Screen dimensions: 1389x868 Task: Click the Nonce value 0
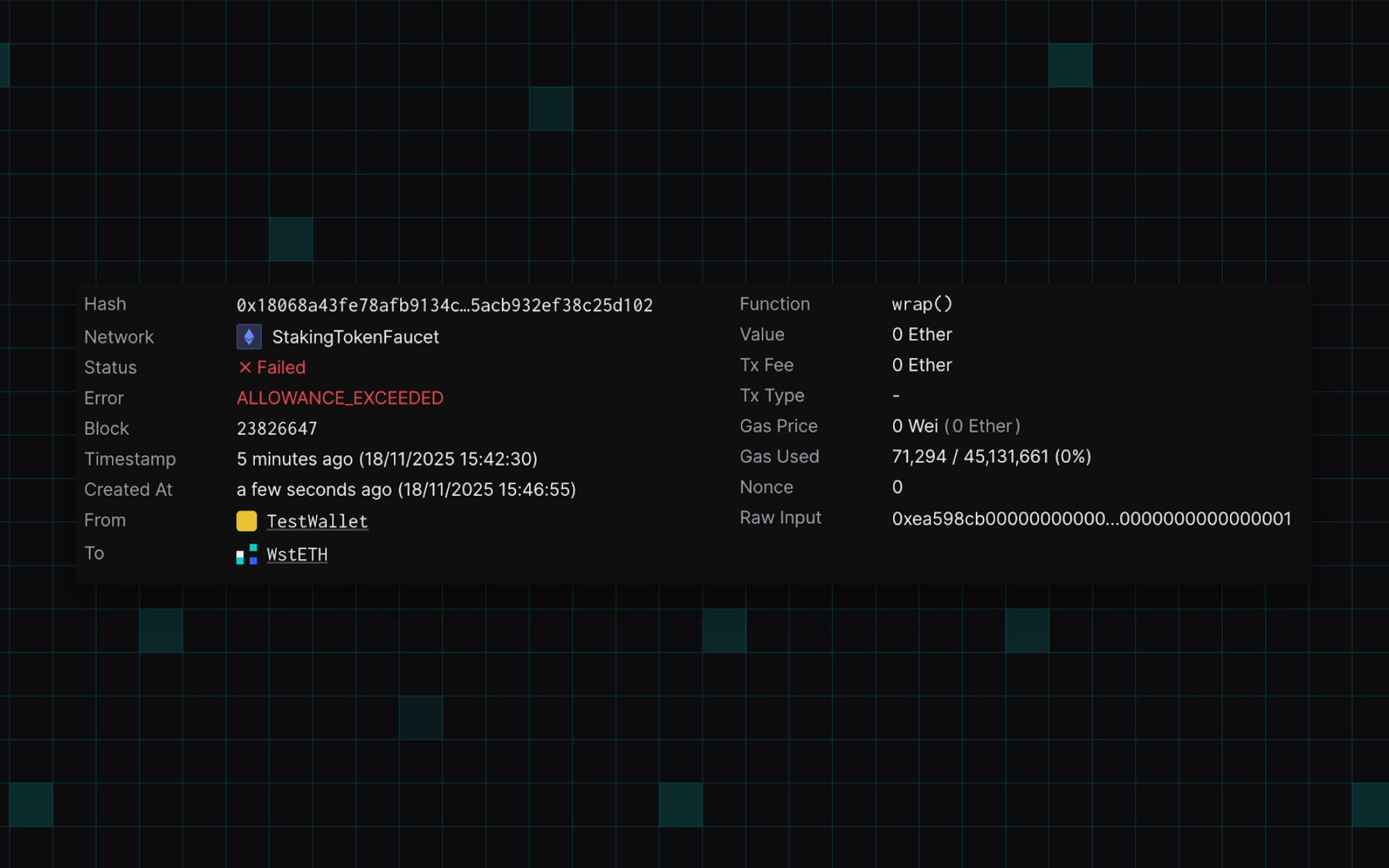tap(897, 487)
